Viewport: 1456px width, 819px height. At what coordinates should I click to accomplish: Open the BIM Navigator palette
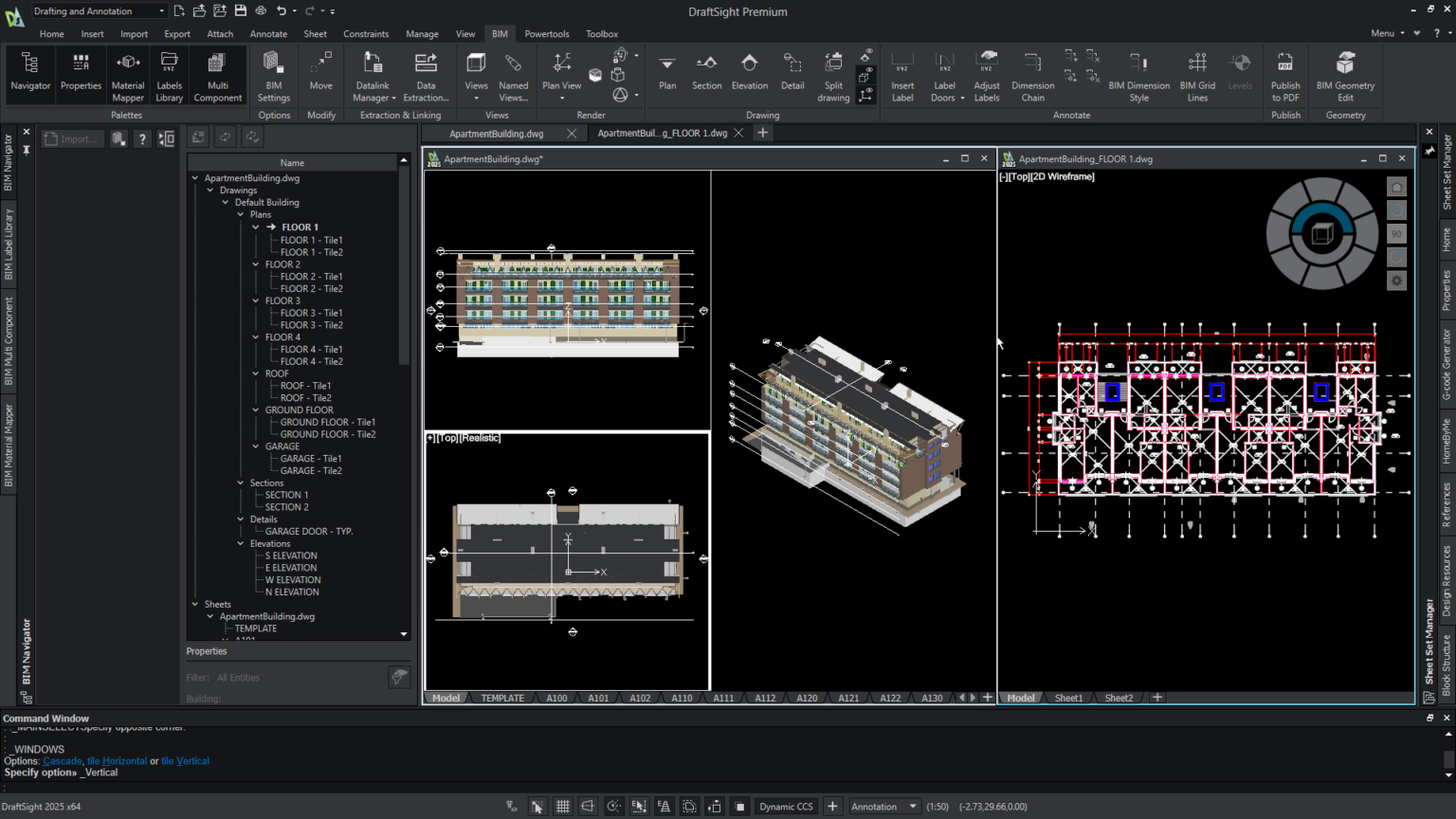pyautogui.click(x=29, y=74)
